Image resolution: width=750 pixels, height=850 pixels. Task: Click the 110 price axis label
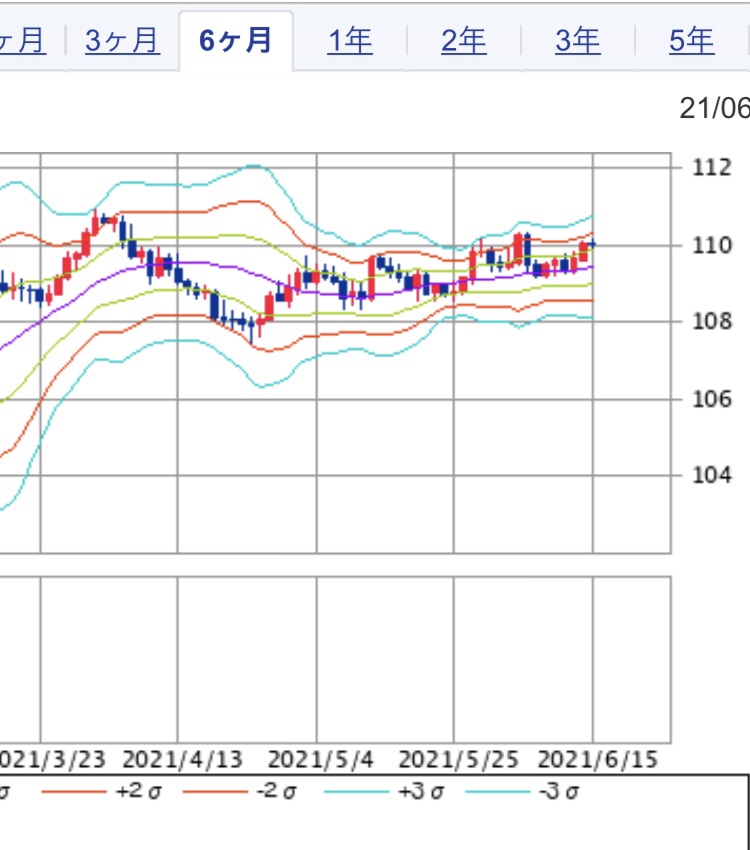point(712,246)
